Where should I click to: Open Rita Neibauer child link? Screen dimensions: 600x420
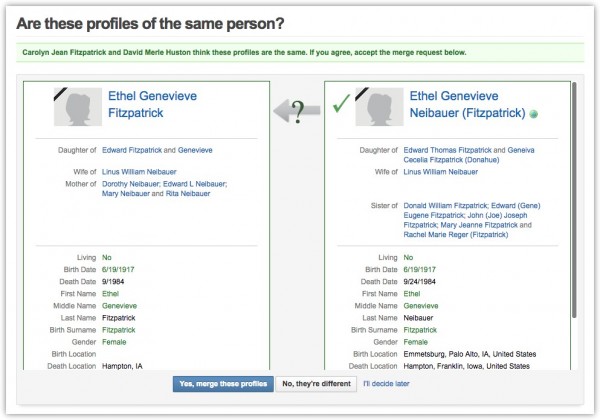tap(188, 194)
